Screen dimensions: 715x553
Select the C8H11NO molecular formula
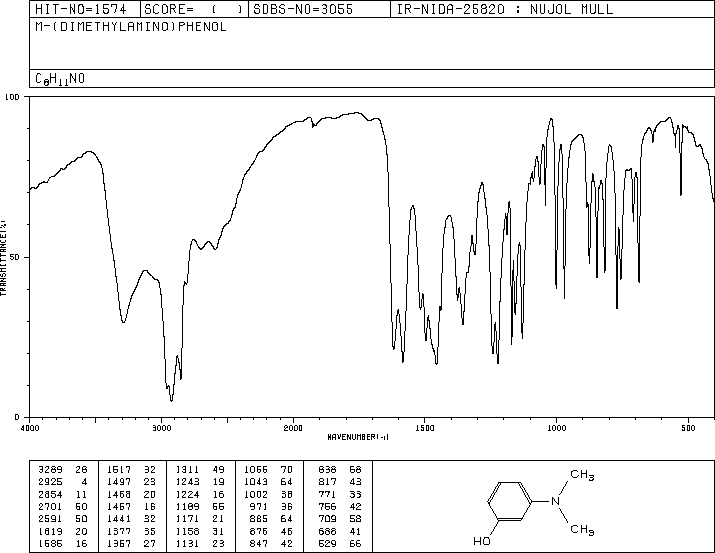[60, 79]
